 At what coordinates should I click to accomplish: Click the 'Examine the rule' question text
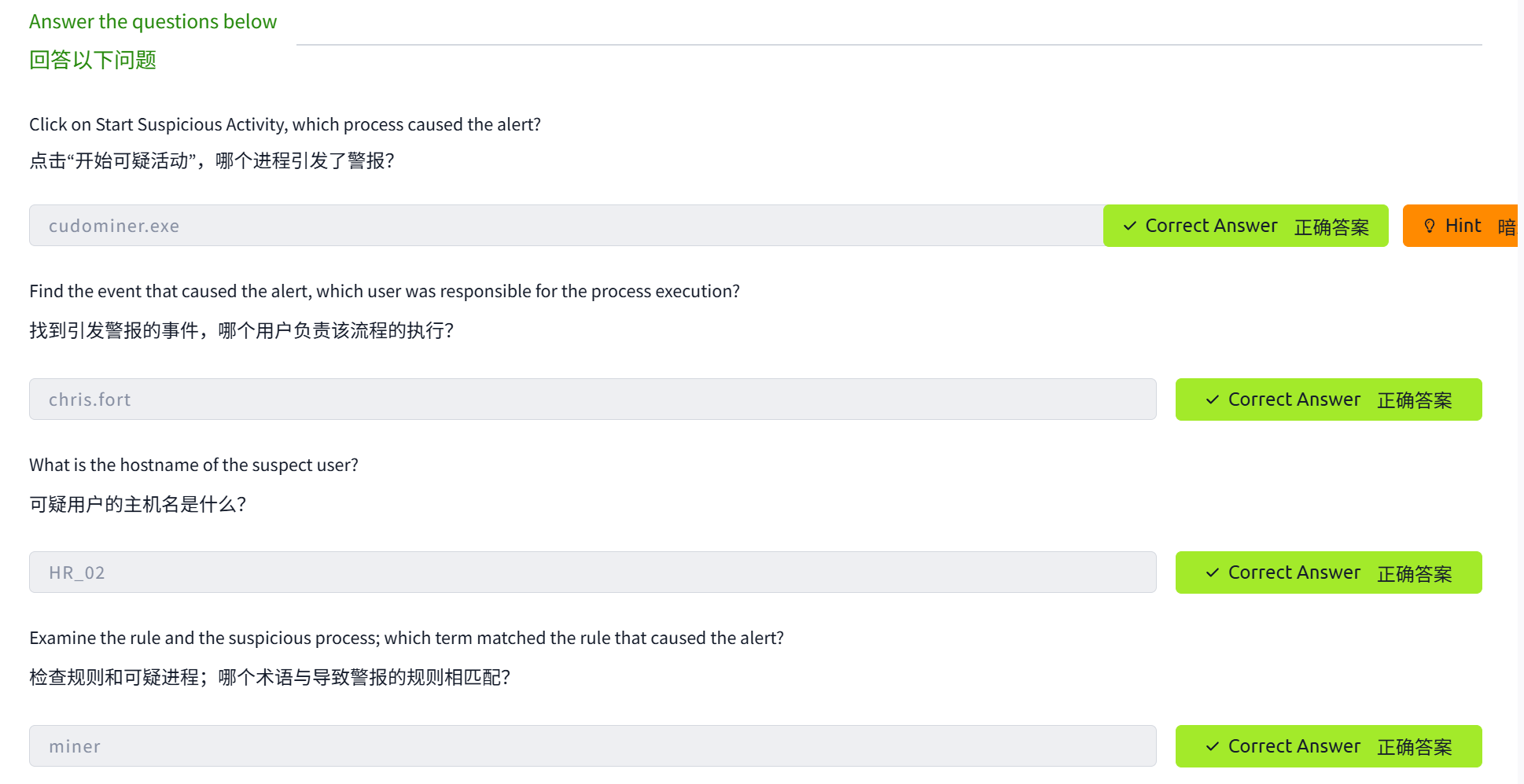pyautogui.click(x=406, y=638)
